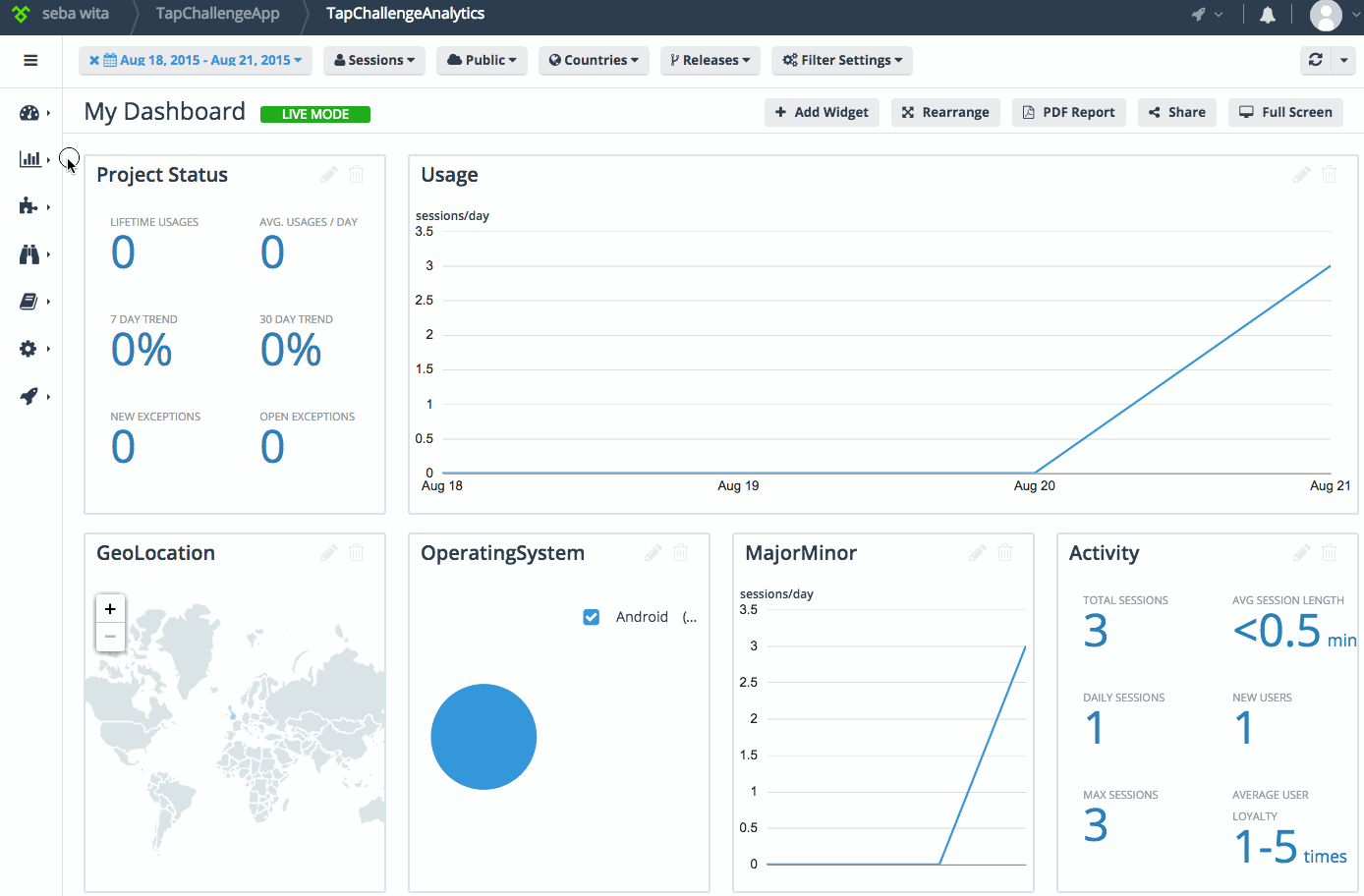Select the rocket releases icon in sidebar

[x=29, y=395]
